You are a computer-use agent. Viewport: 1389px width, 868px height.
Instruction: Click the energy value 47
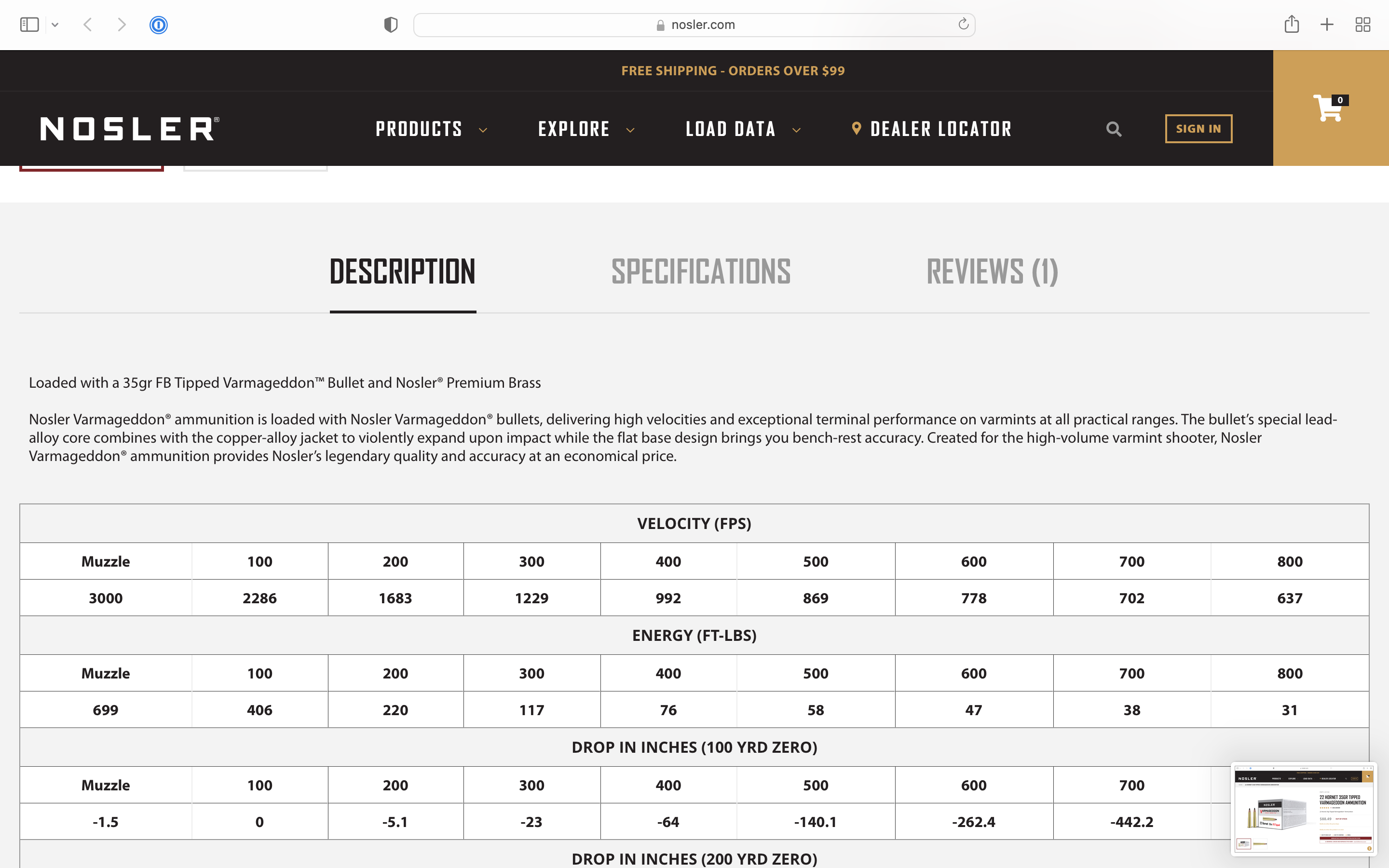pyautogui.click(x=973, y=710)
